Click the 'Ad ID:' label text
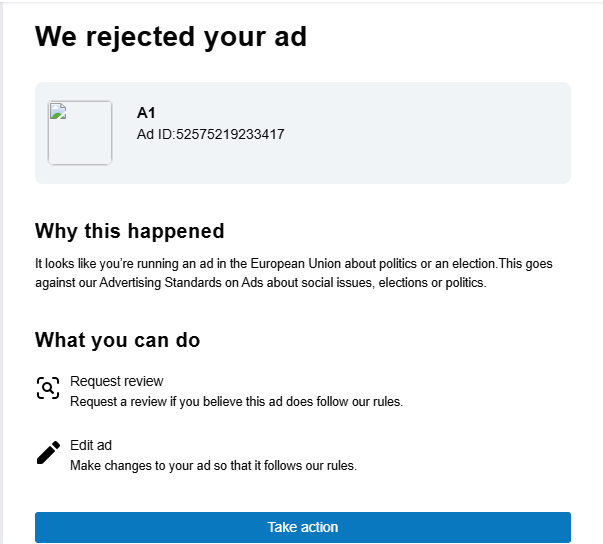Image resolution: width=603 pixels, height=544 pixels. pos(155,134)
